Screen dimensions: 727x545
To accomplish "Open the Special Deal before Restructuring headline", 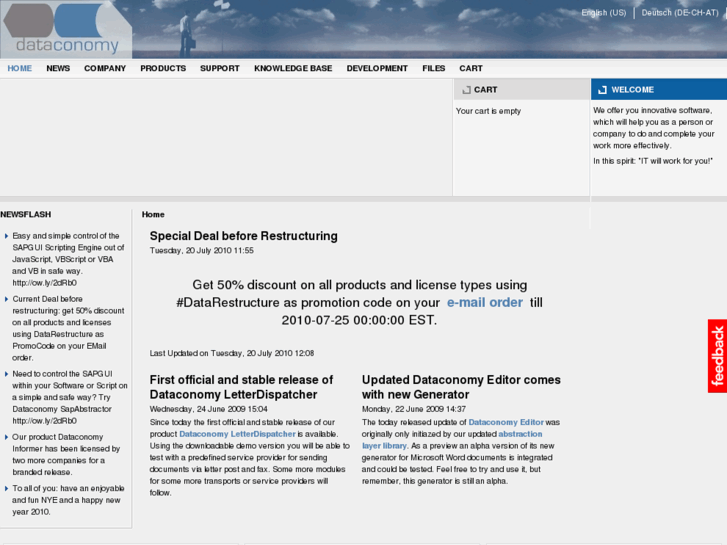I will (243, 236).
